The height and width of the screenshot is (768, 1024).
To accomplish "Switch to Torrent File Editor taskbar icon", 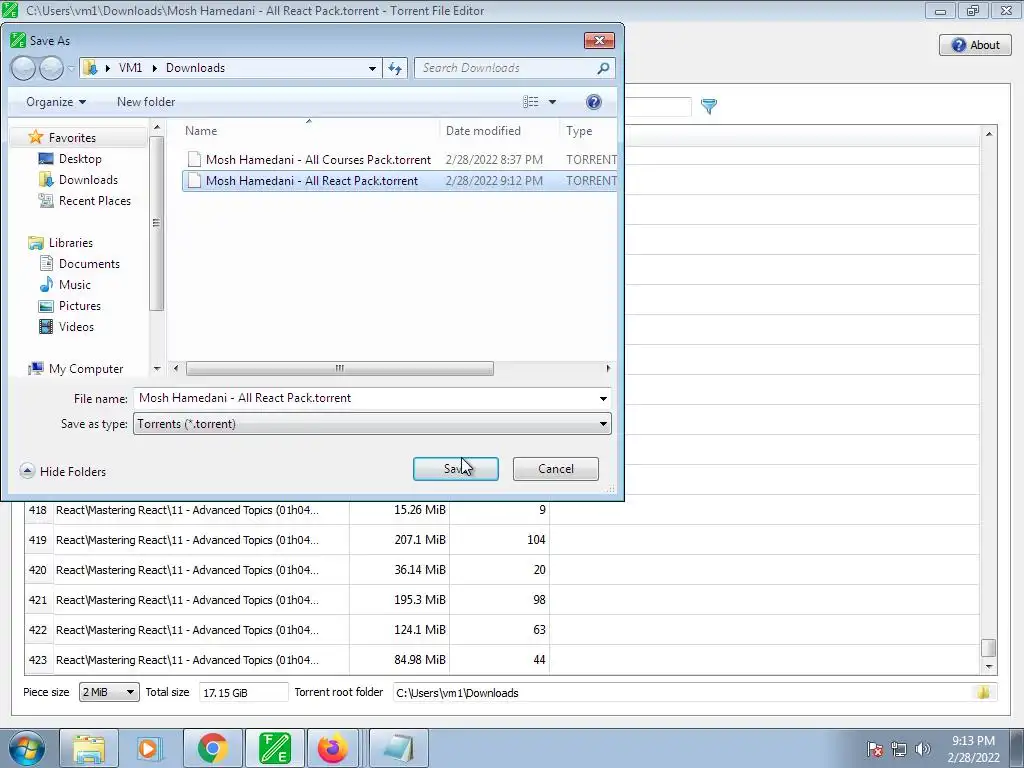I will [275, 748].
